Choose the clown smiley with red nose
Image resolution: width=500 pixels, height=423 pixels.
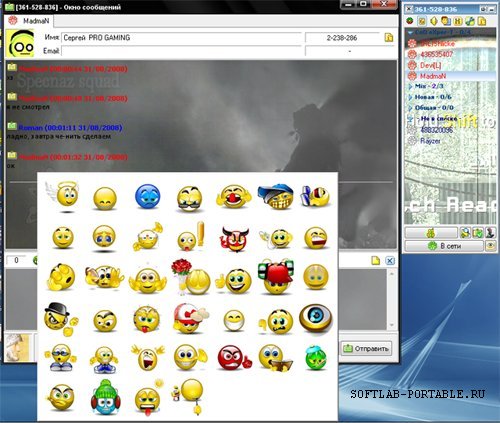pyautogui.click(x=234, y=197)
